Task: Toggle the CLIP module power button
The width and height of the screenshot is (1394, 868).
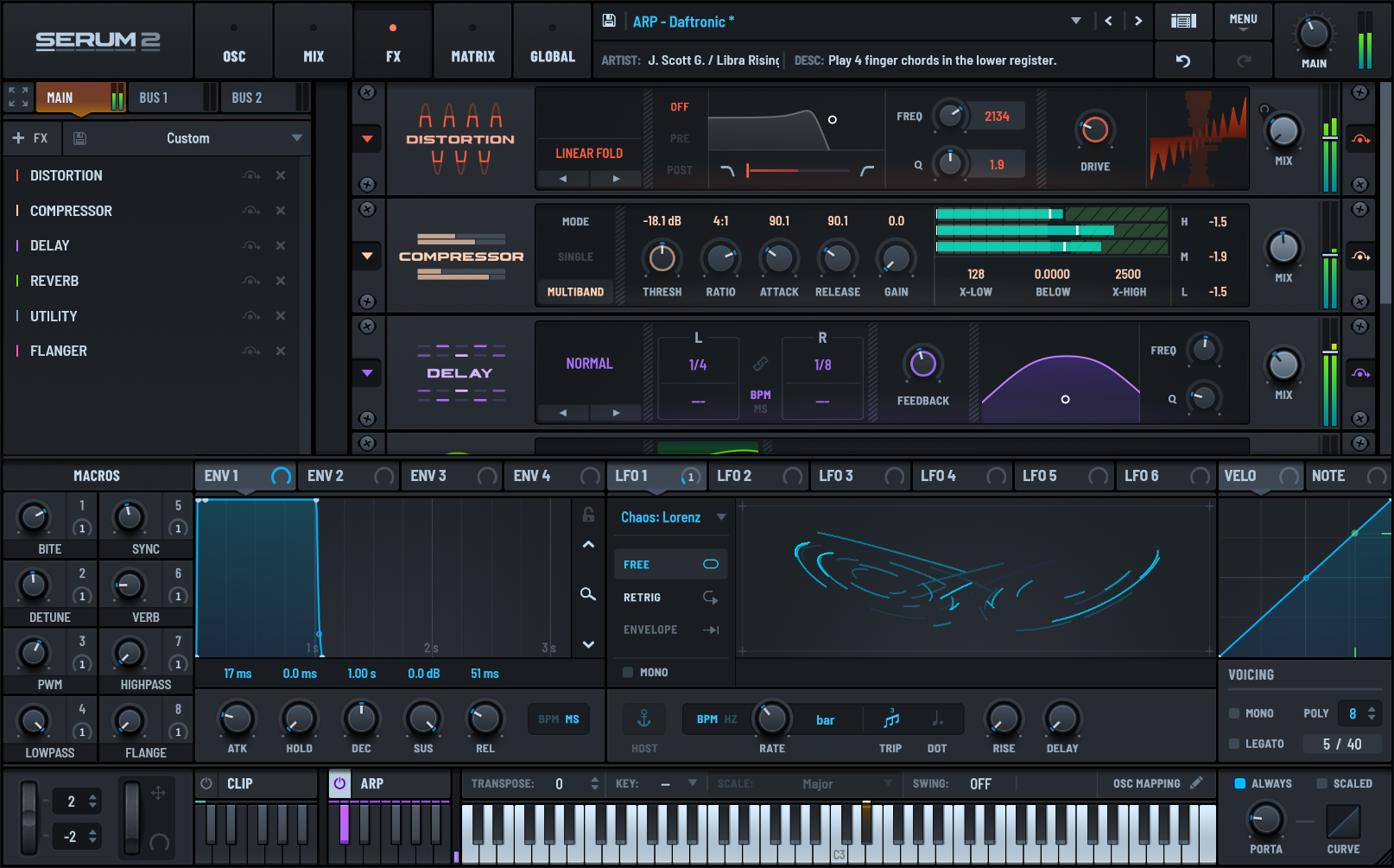Action: [206, 783]
